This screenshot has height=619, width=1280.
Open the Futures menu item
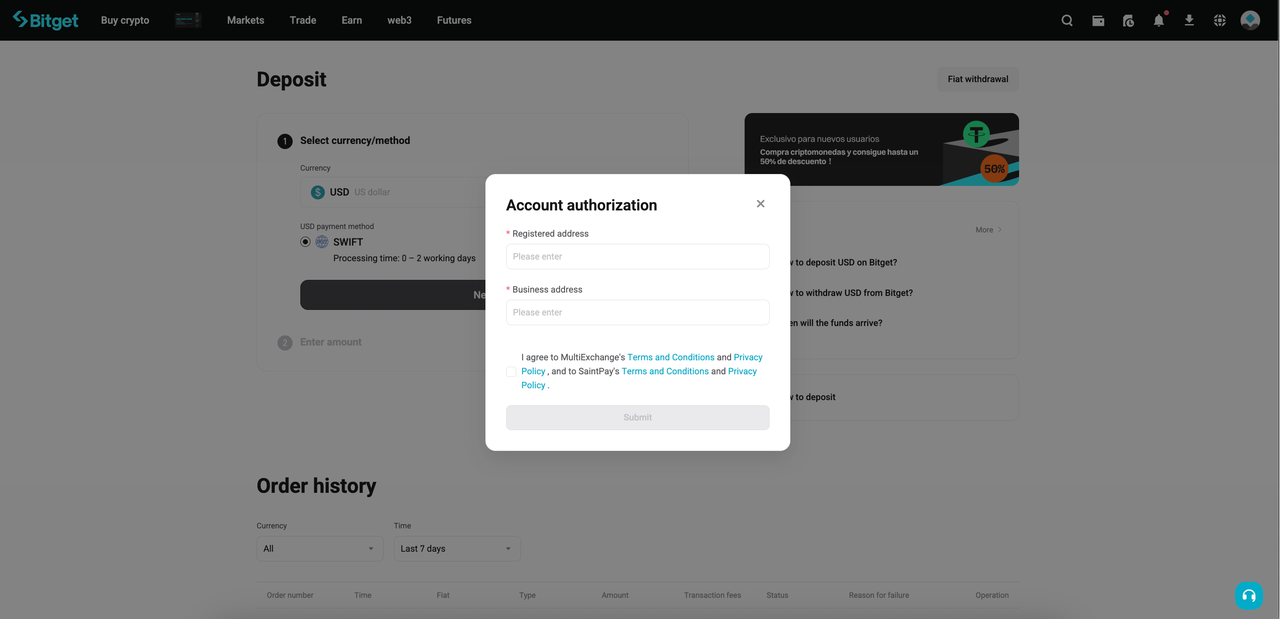coord(453,19)
